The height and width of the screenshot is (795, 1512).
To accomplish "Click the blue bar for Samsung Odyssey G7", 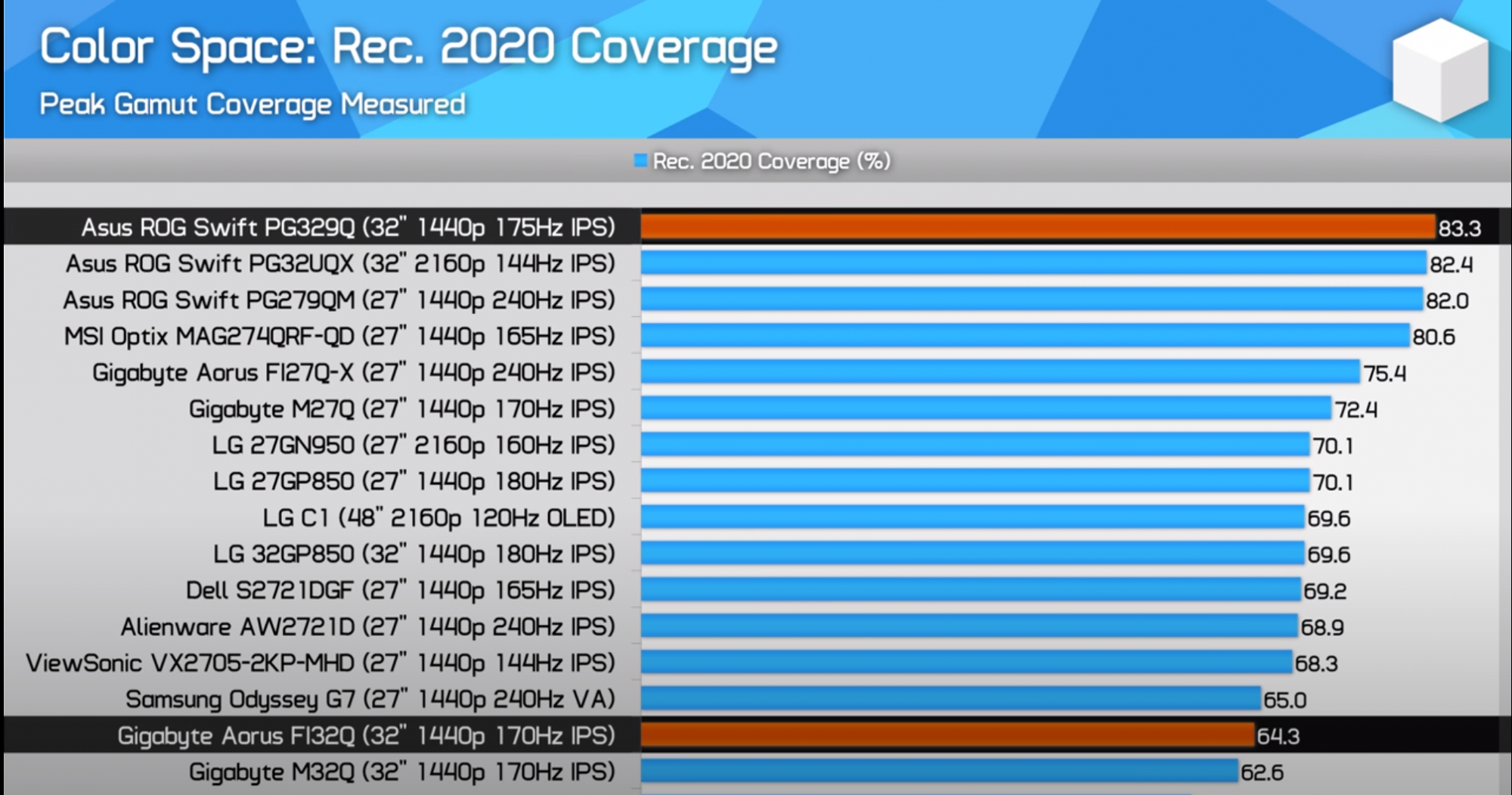I will coord(951,699).
